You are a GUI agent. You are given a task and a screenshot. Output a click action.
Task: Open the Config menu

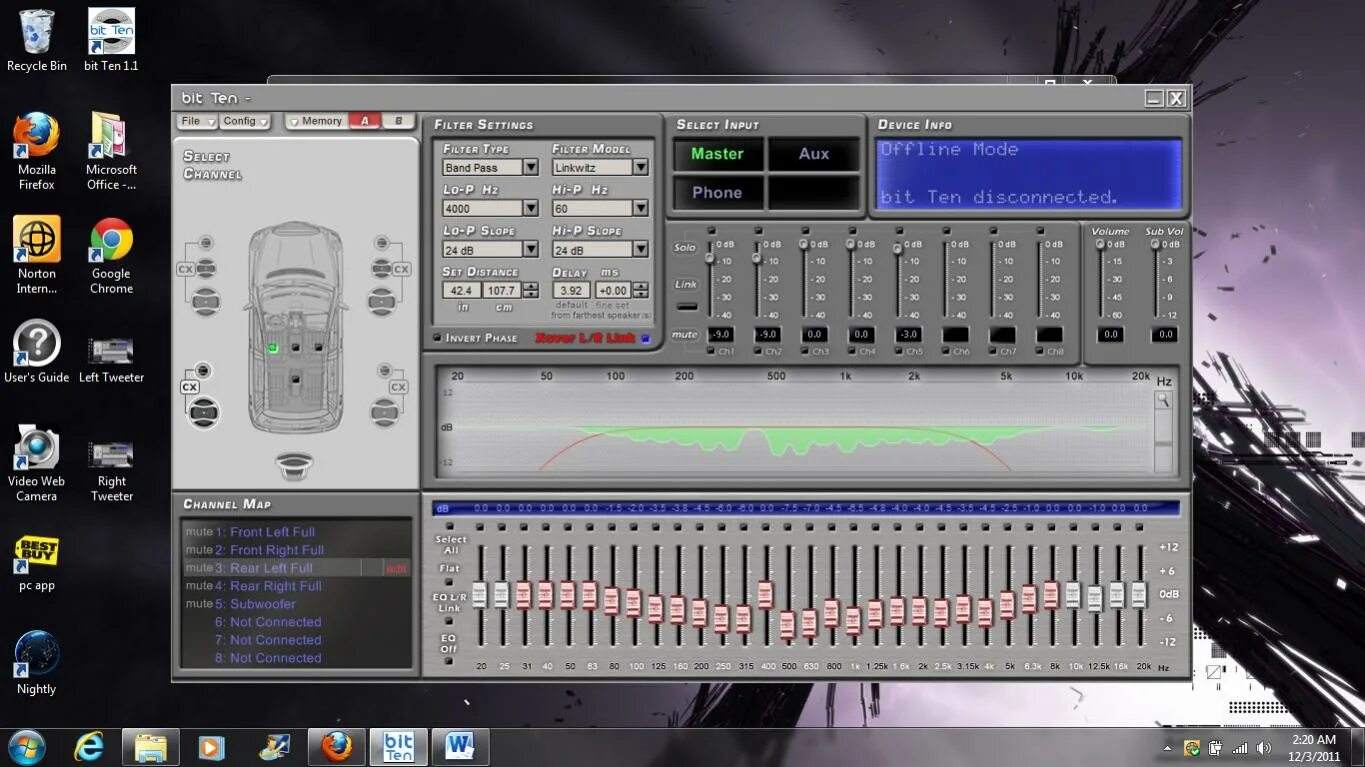(245, 121)
